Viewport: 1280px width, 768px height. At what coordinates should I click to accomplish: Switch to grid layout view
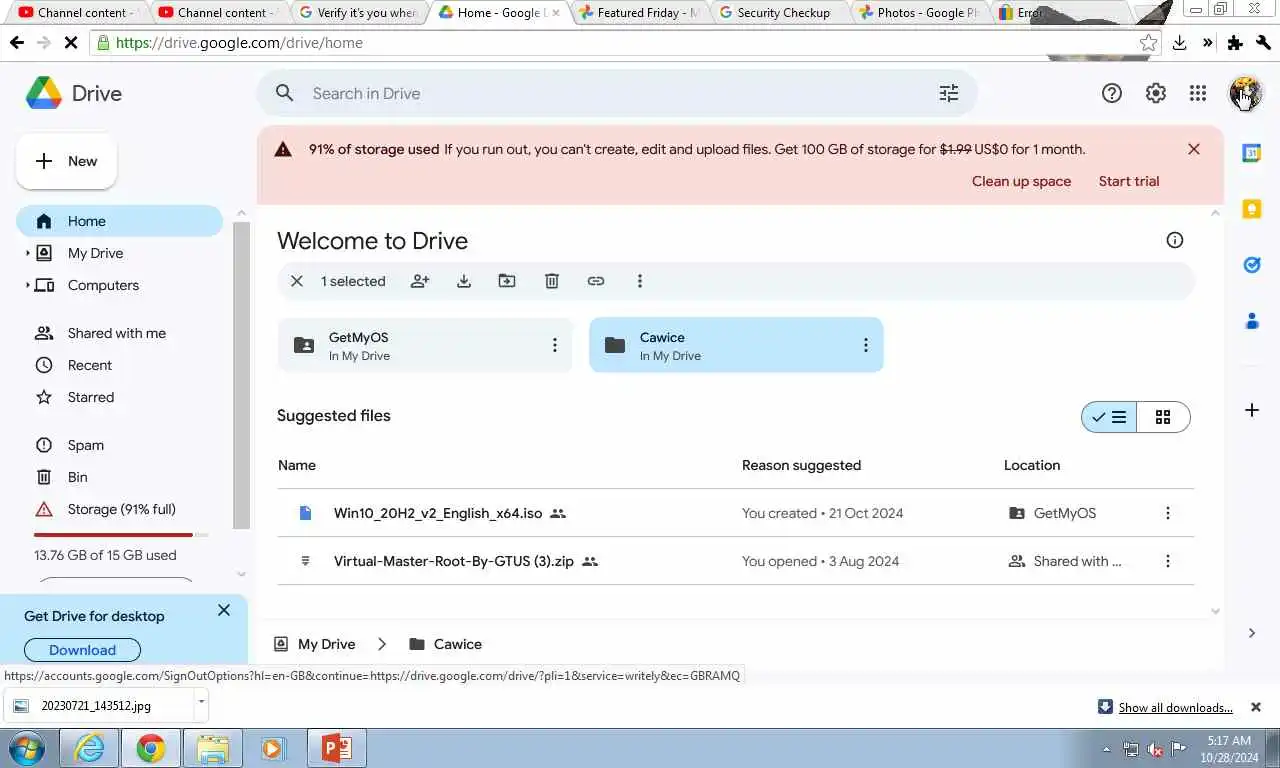point(1163,417)
